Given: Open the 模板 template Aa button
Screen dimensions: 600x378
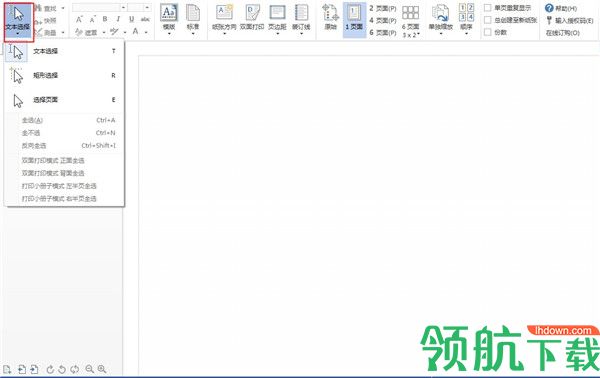Looking at the screenshot, I should click(x=169, y=20).
